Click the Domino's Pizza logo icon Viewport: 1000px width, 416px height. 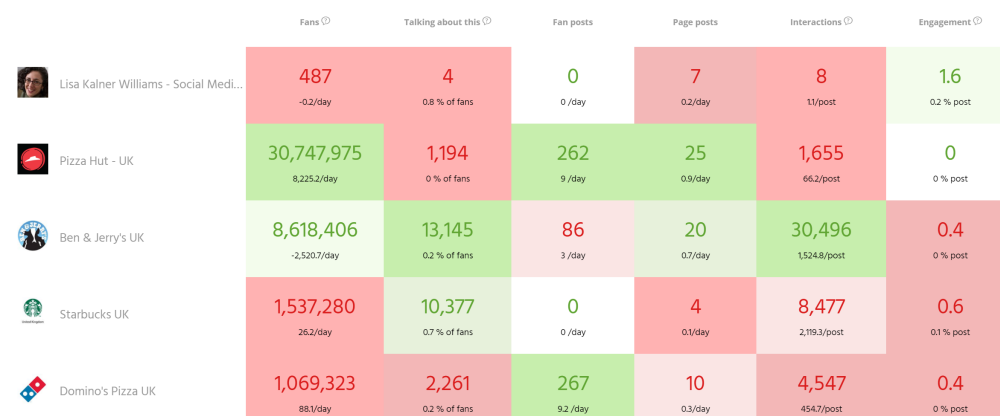pyautogui.click(x=33, y=390)
